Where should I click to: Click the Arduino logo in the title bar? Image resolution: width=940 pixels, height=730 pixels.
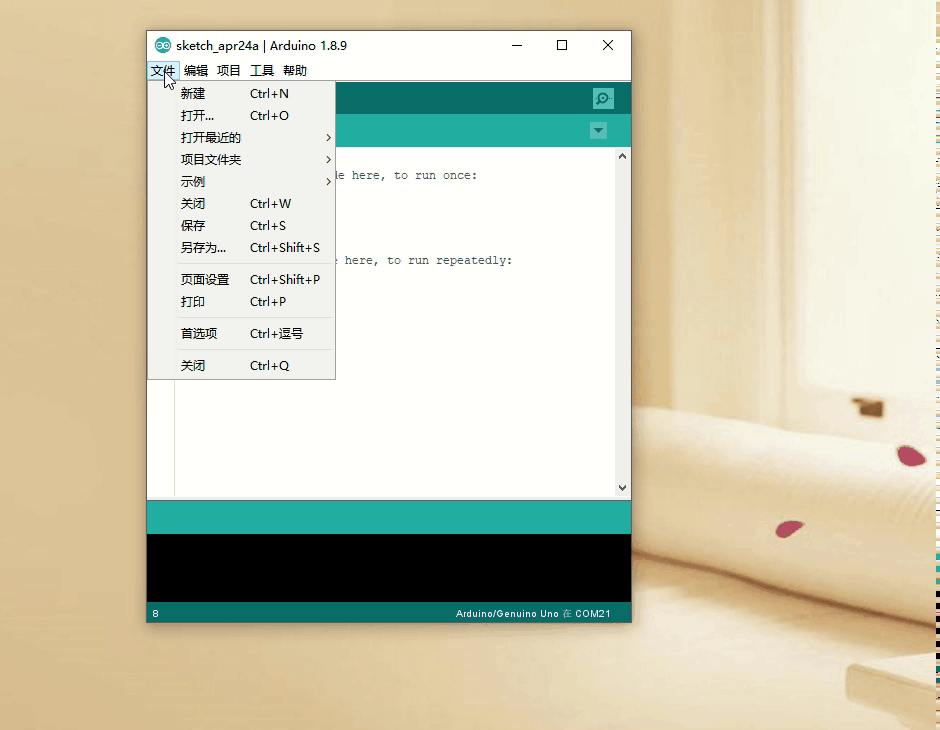tap(162, 46)
